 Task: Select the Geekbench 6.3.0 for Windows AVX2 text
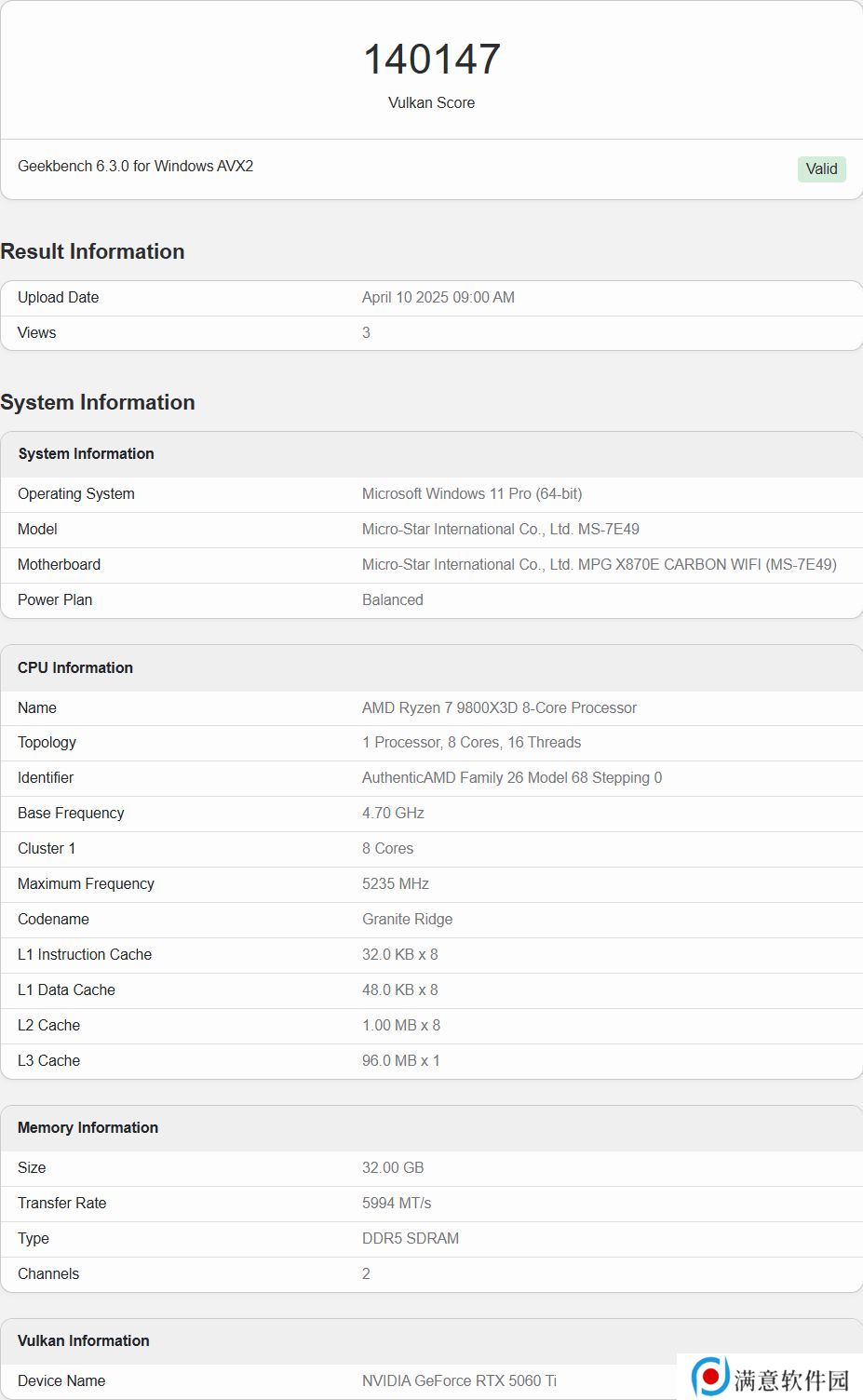(135, 166)
